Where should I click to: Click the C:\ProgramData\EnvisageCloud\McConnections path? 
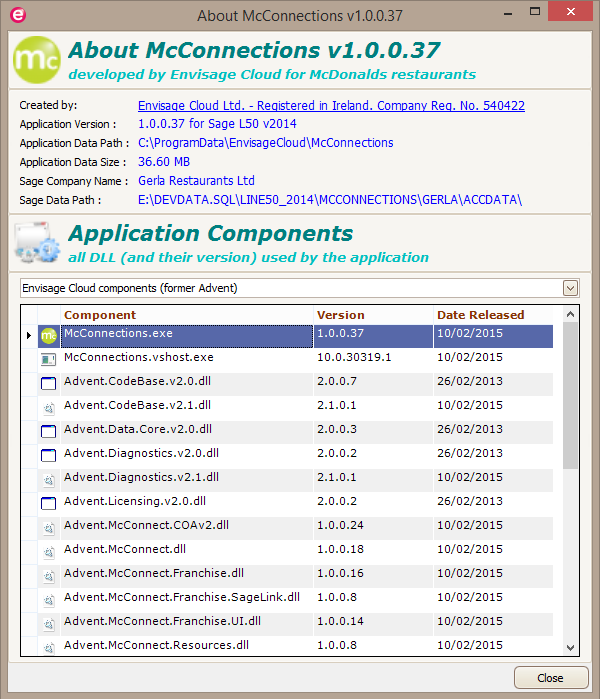point(266,143)
